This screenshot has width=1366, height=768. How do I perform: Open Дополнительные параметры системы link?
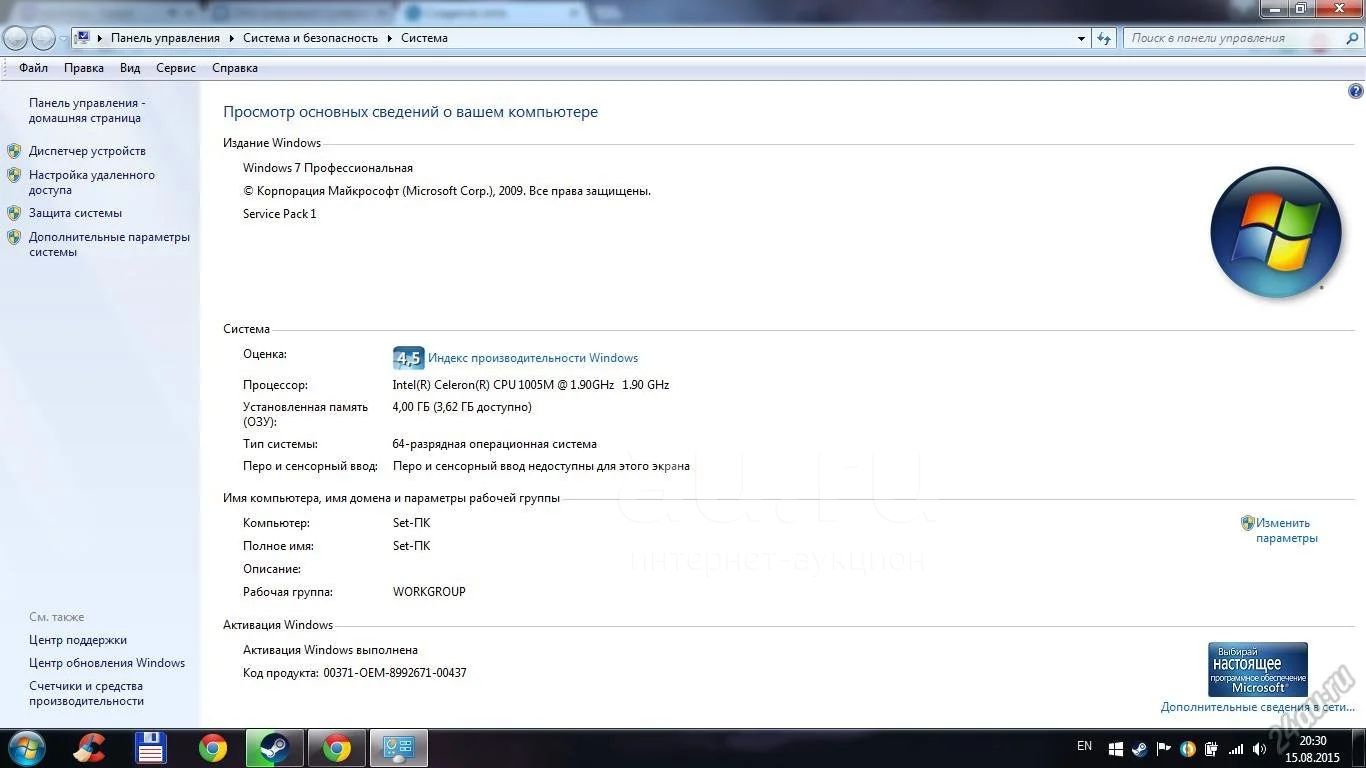point(109,244)
